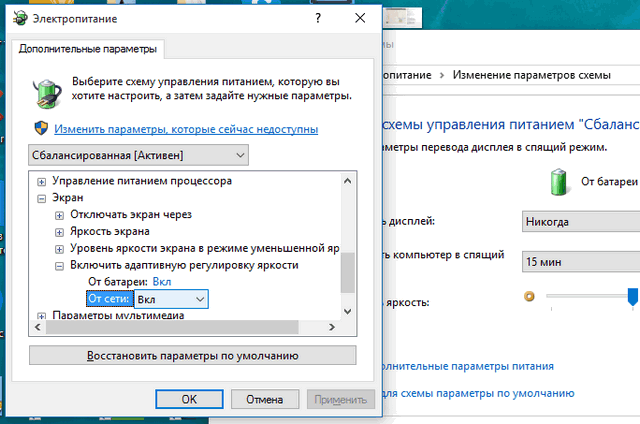This screenshot has height=424, width=640.
Task: Click the help question mark button
Action: (318, 18)
